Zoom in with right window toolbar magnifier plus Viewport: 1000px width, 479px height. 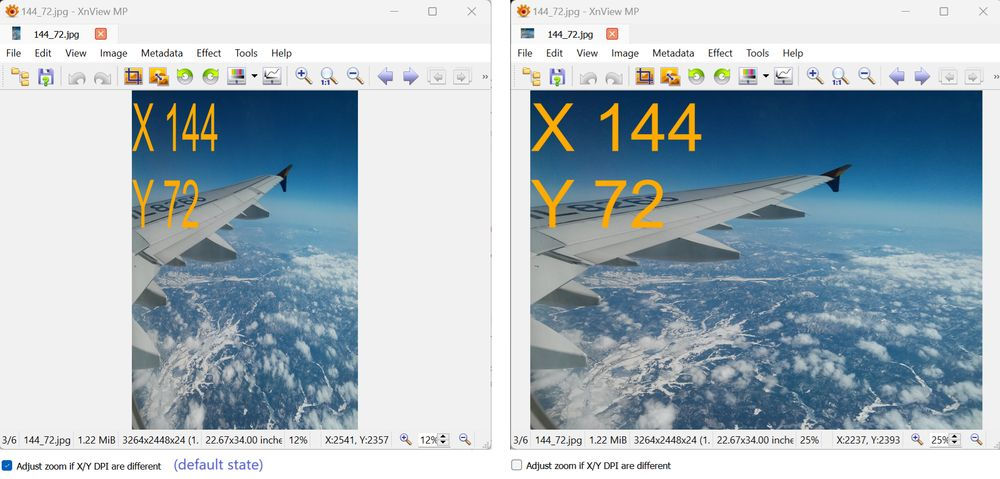tap(815, 77)
